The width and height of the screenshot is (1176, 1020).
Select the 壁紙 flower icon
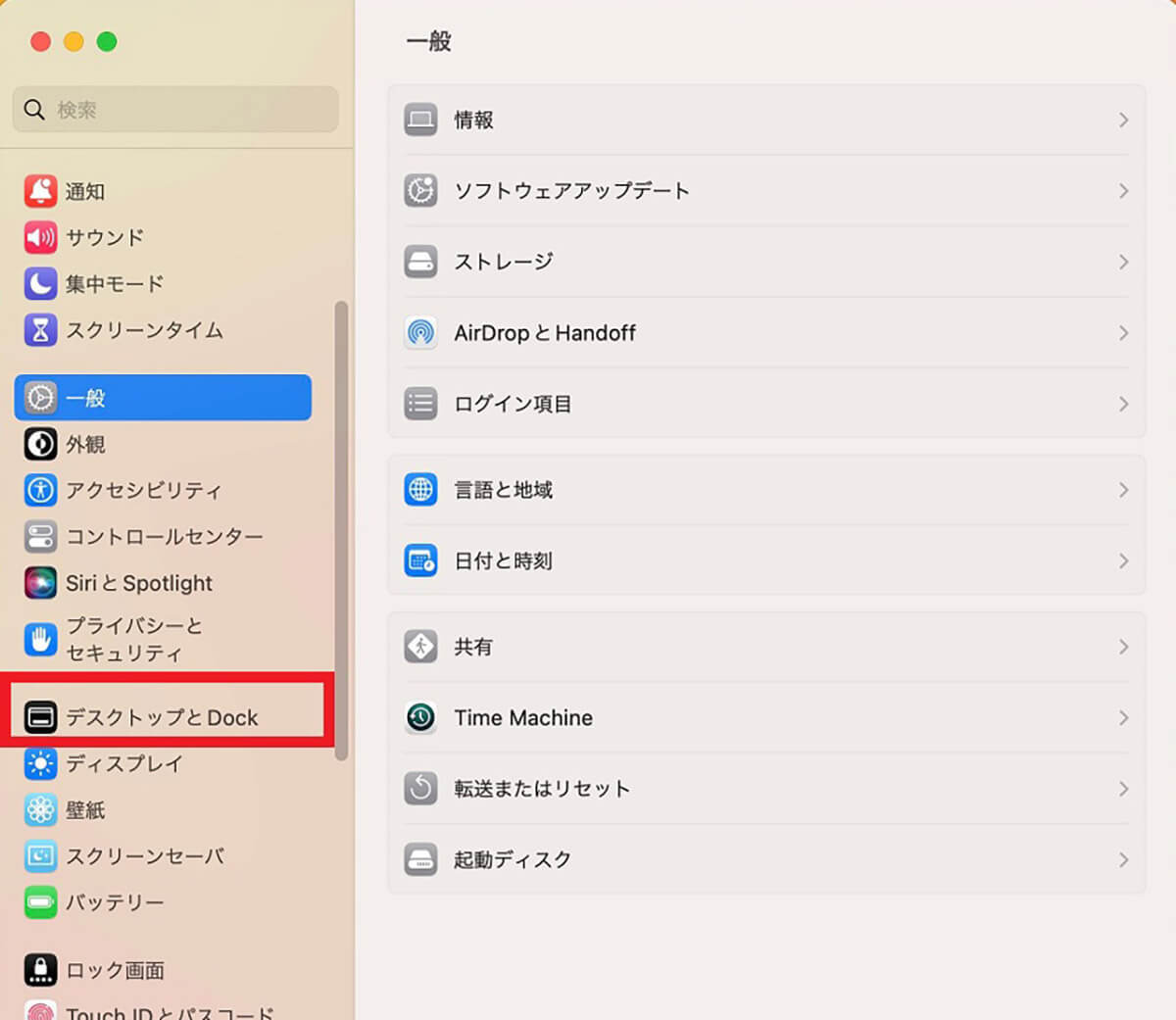tap(40, 809)
